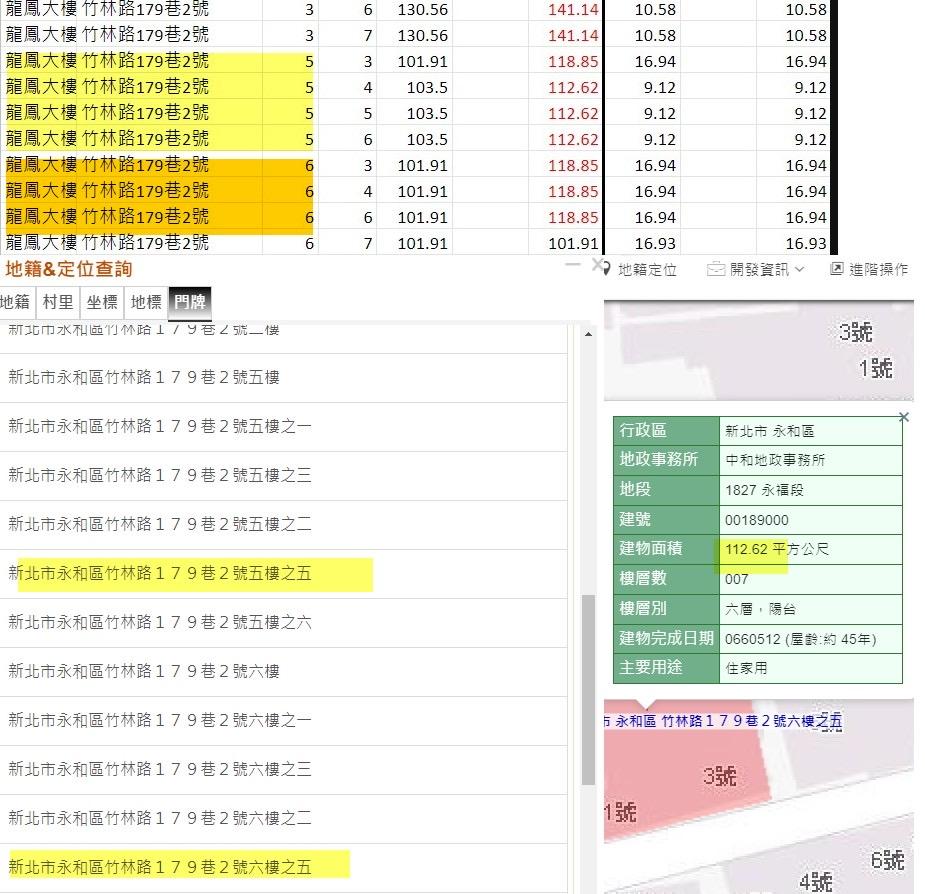The height and width of the screenshot is (894, 925).
Task: Switch to the 地籍 tab
Action: [x=16, y=302]
